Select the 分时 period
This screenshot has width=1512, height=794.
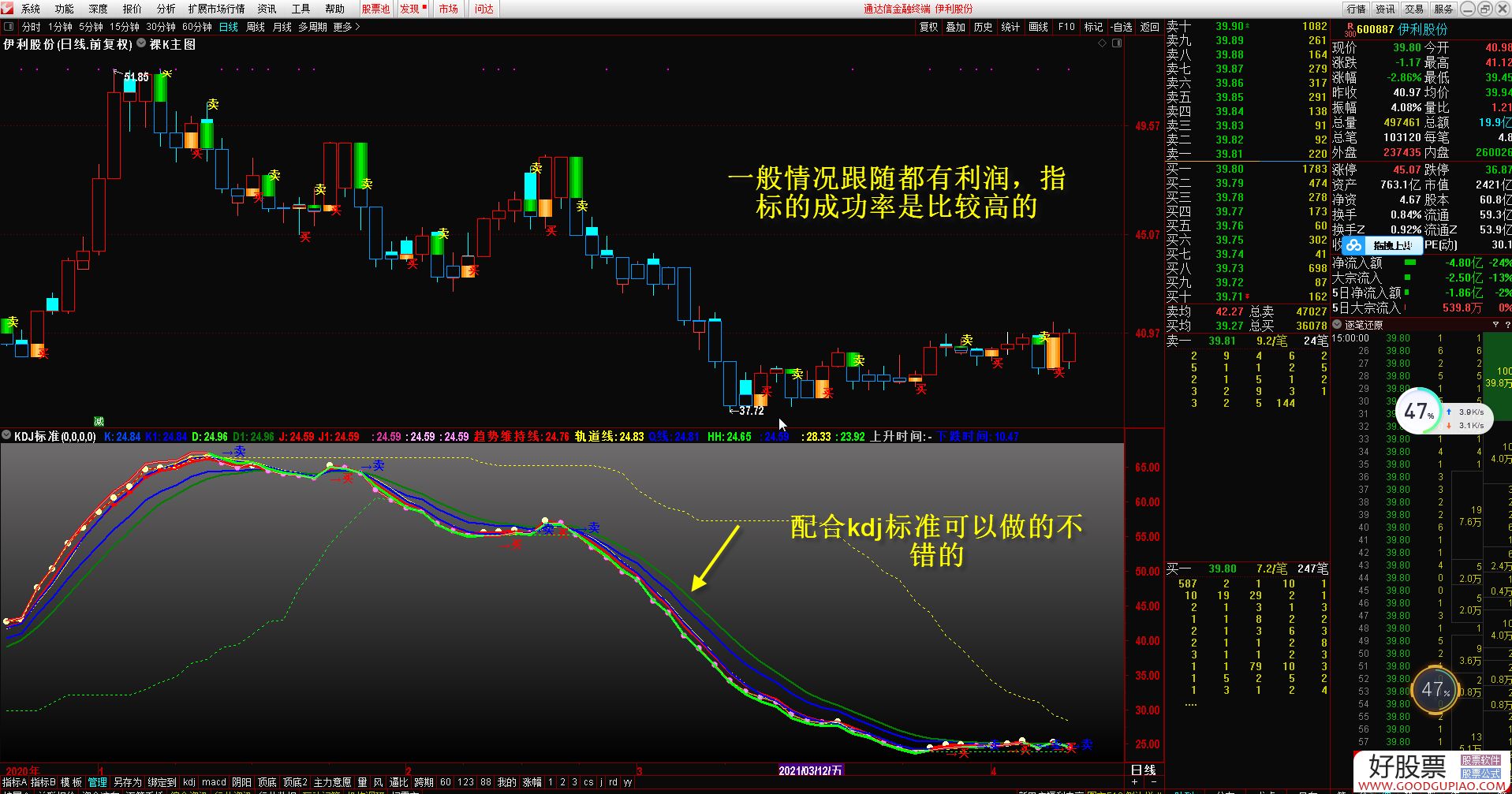click(x=31, y=27)
